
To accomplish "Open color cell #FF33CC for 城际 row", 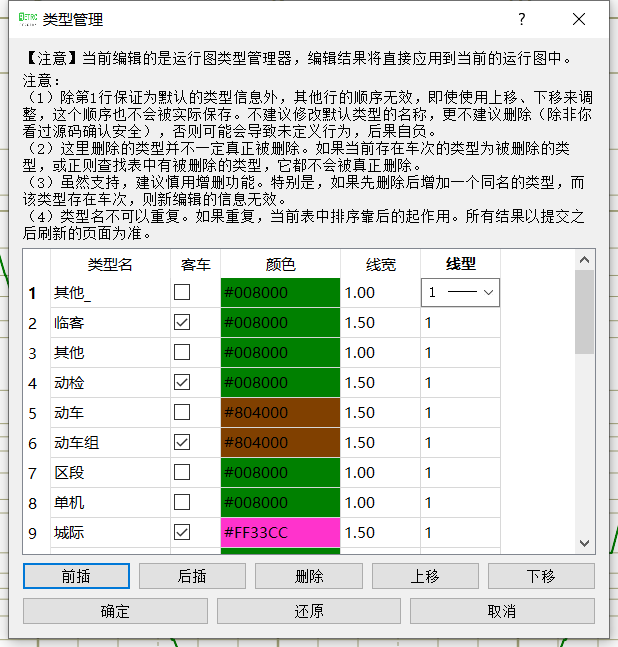I will coord(280,532).
